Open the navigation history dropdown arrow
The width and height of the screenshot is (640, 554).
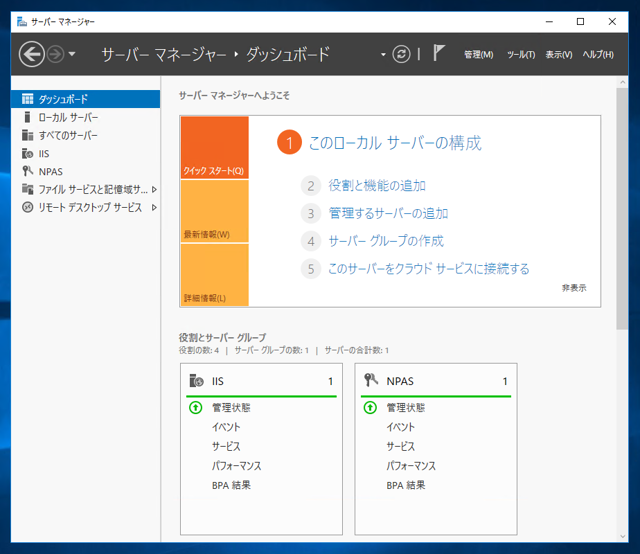pyautogui.click(x=72, y=54)
